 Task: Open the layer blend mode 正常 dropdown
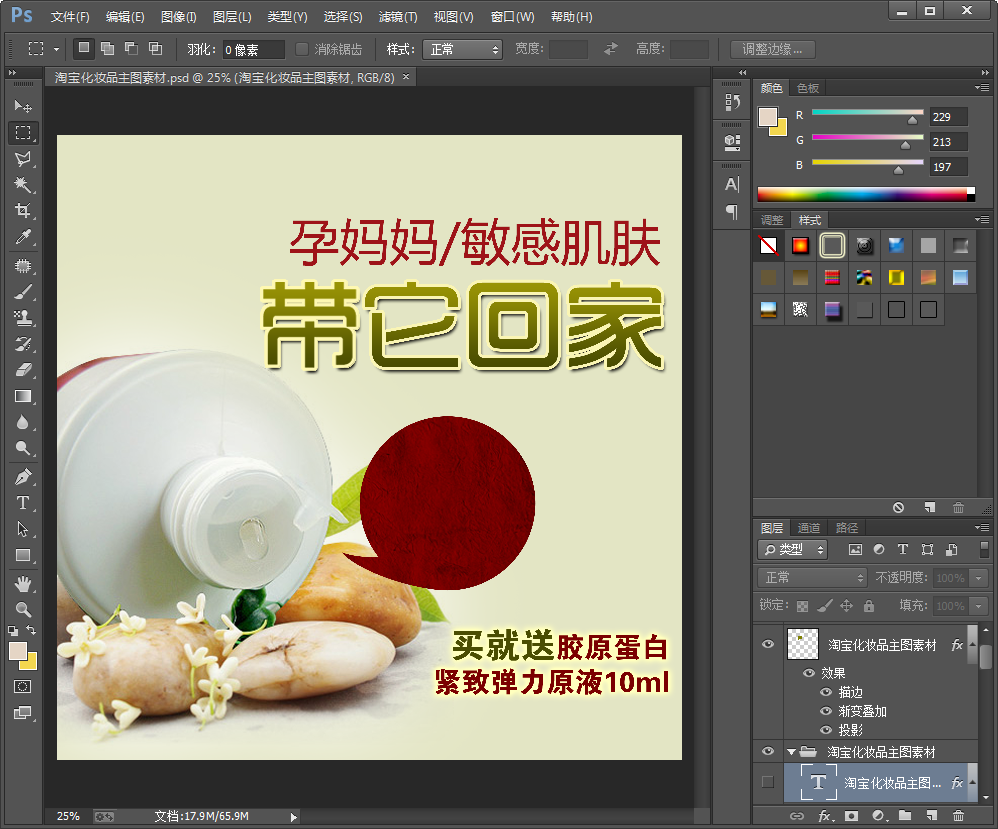(x=812, y=577)
